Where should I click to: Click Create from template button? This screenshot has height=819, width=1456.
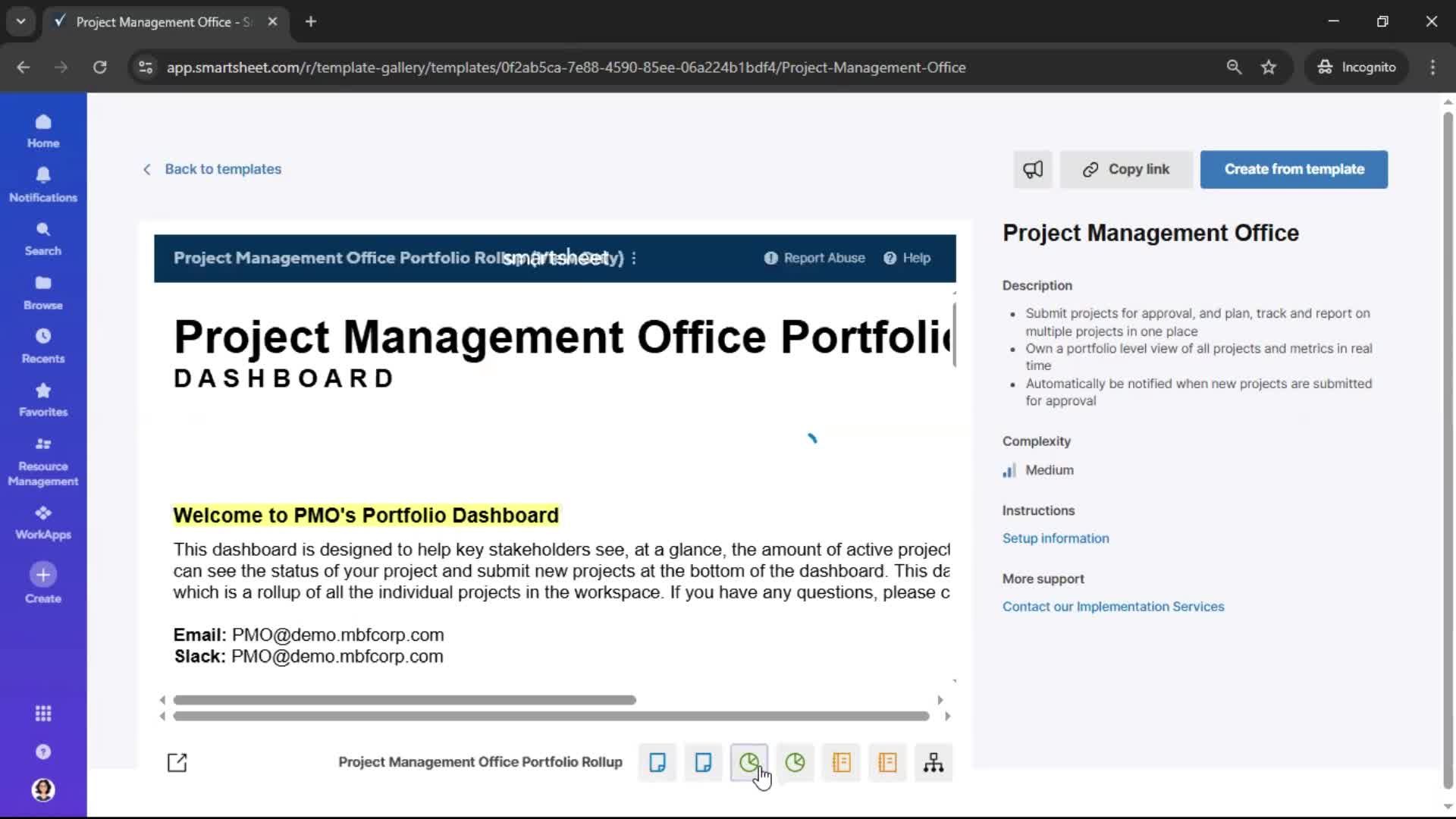pyautogui.click(x=1294, y=169)
